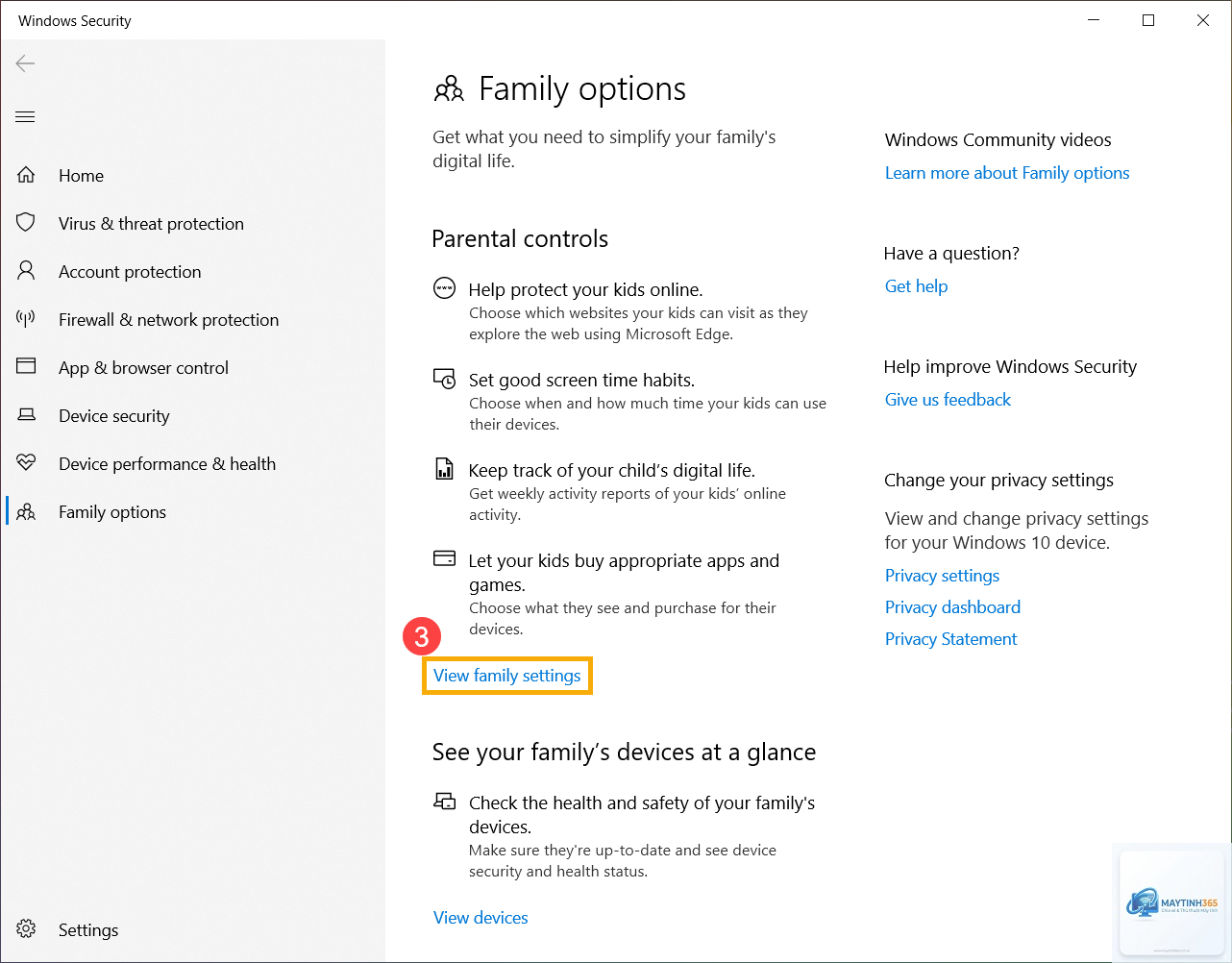Screen dimensions: 1232x963
Task: Open Privacy Statement link
Action: [950, 639]
